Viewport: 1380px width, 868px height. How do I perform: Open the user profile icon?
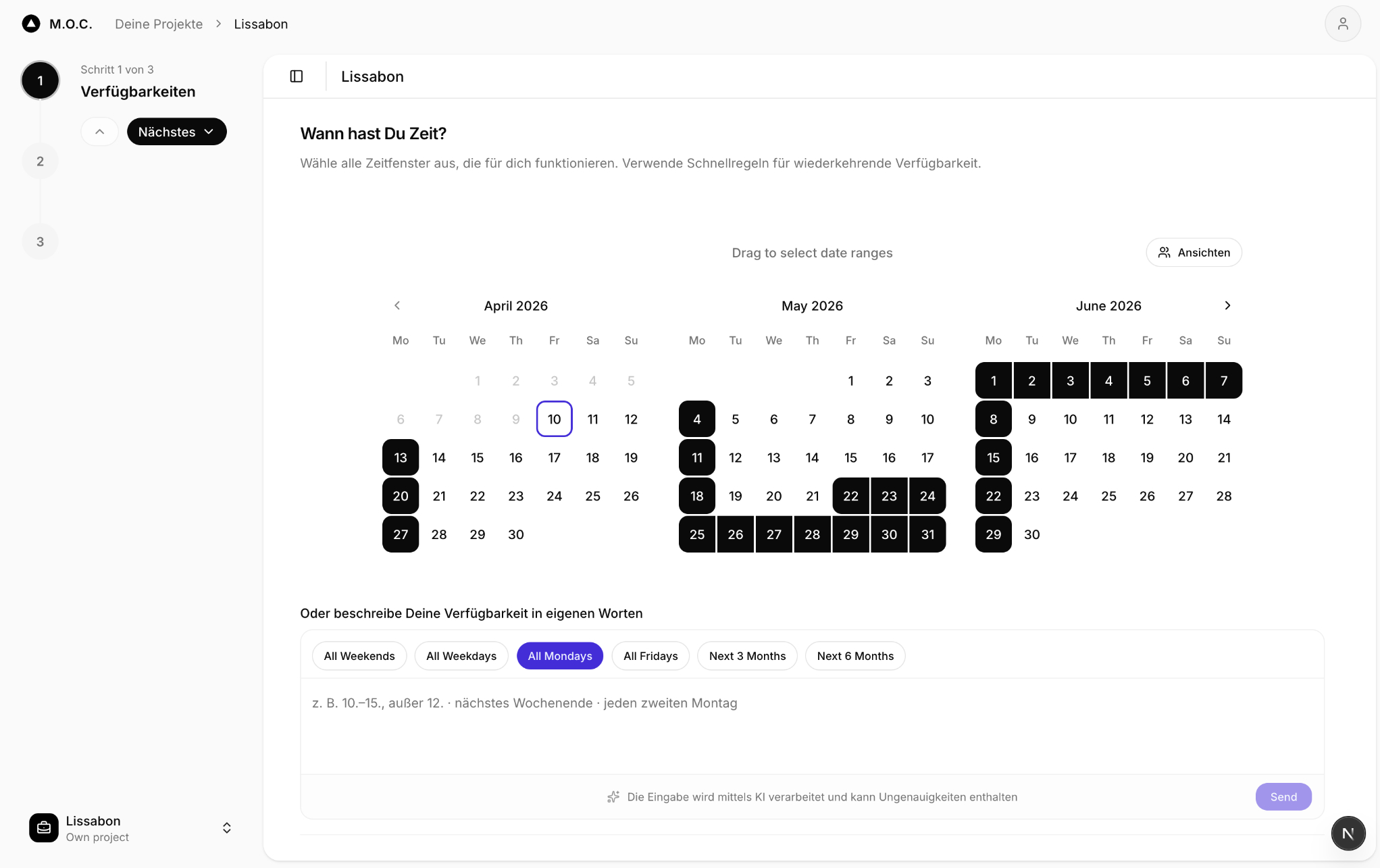1342,24
